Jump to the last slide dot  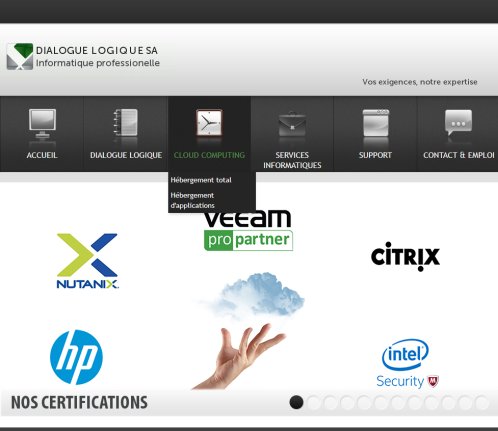(x=482, y=402)
